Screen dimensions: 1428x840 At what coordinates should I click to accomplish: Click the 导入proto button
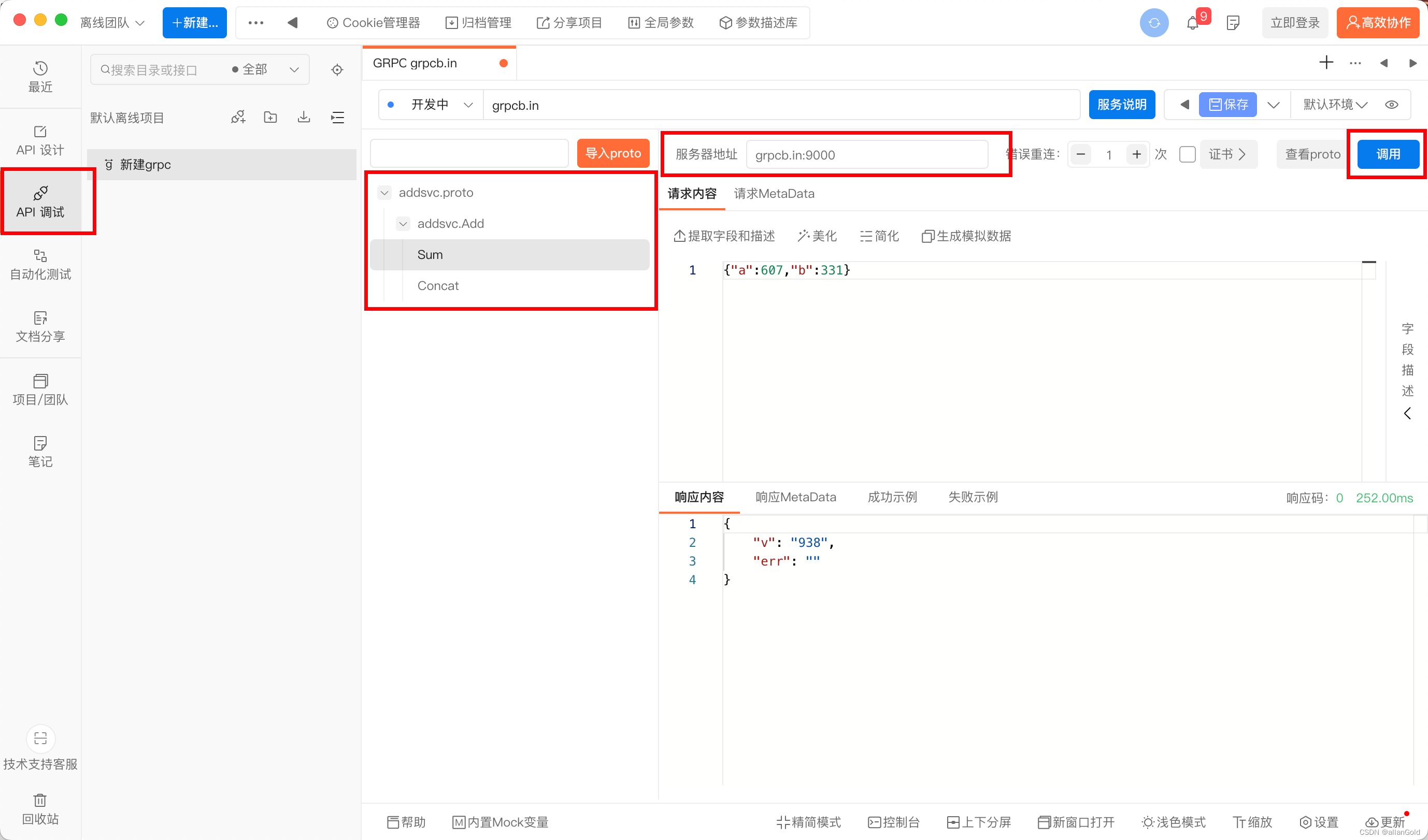tap(613, 153)
